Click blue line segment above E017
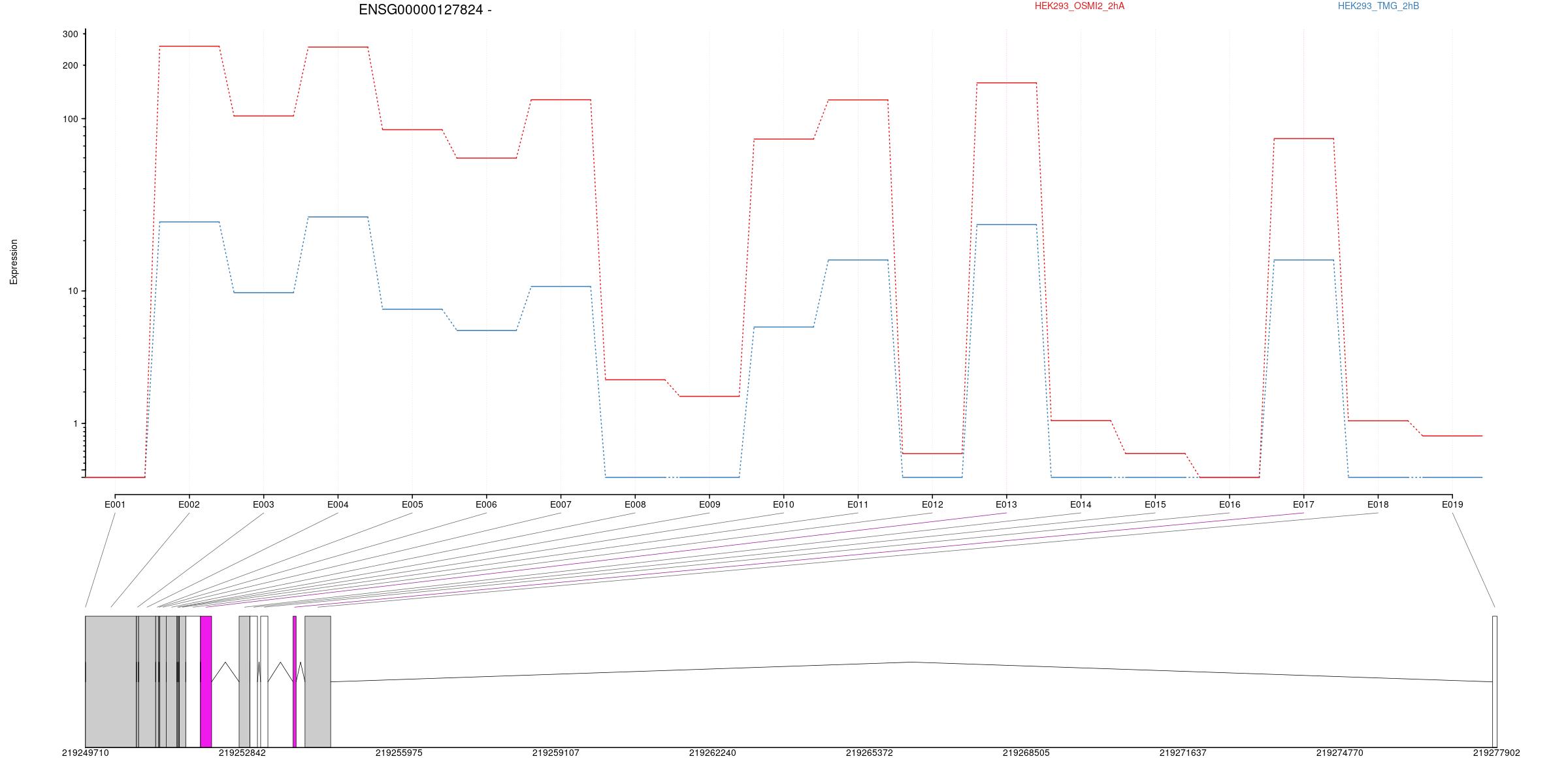Viewport: 1568px width, 784px height. (1304, 260)
